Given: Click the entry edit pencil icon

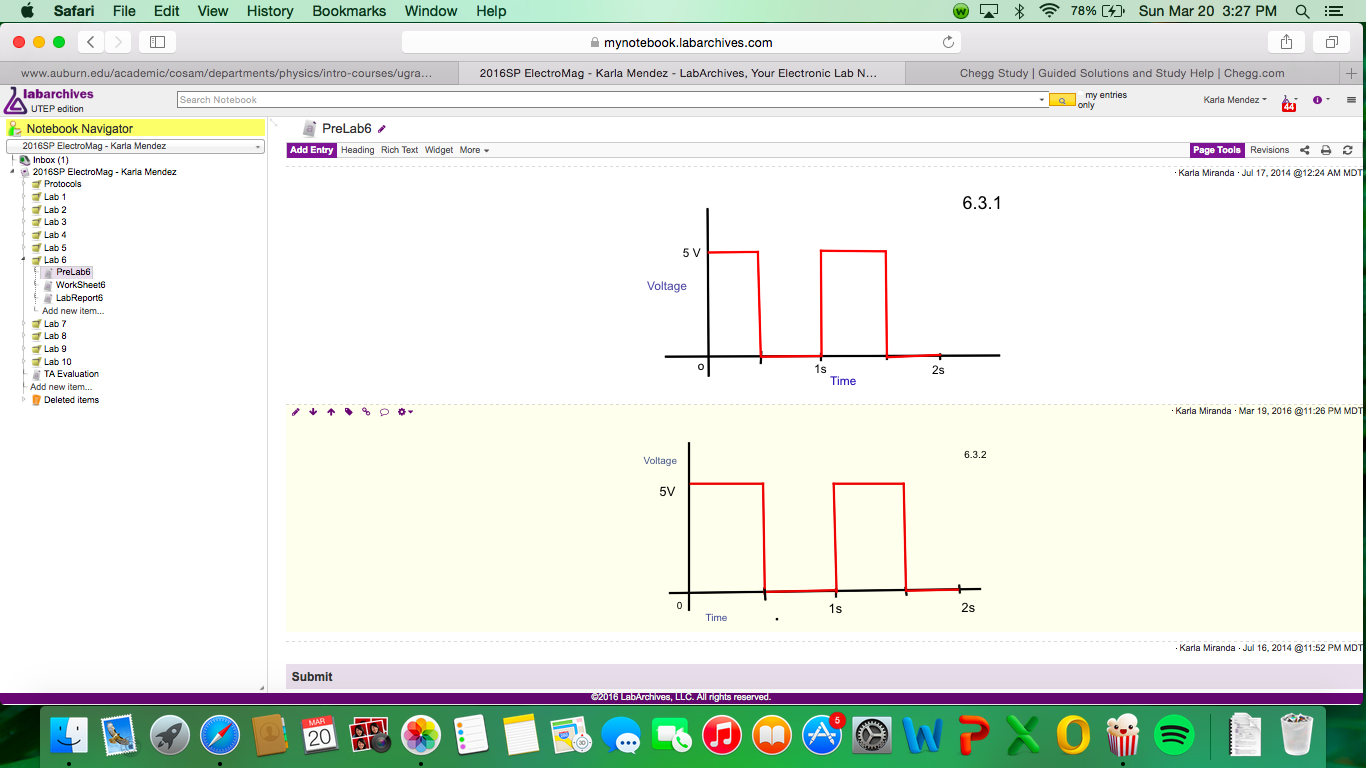Looking at the screenshot, I should (295, 412).
